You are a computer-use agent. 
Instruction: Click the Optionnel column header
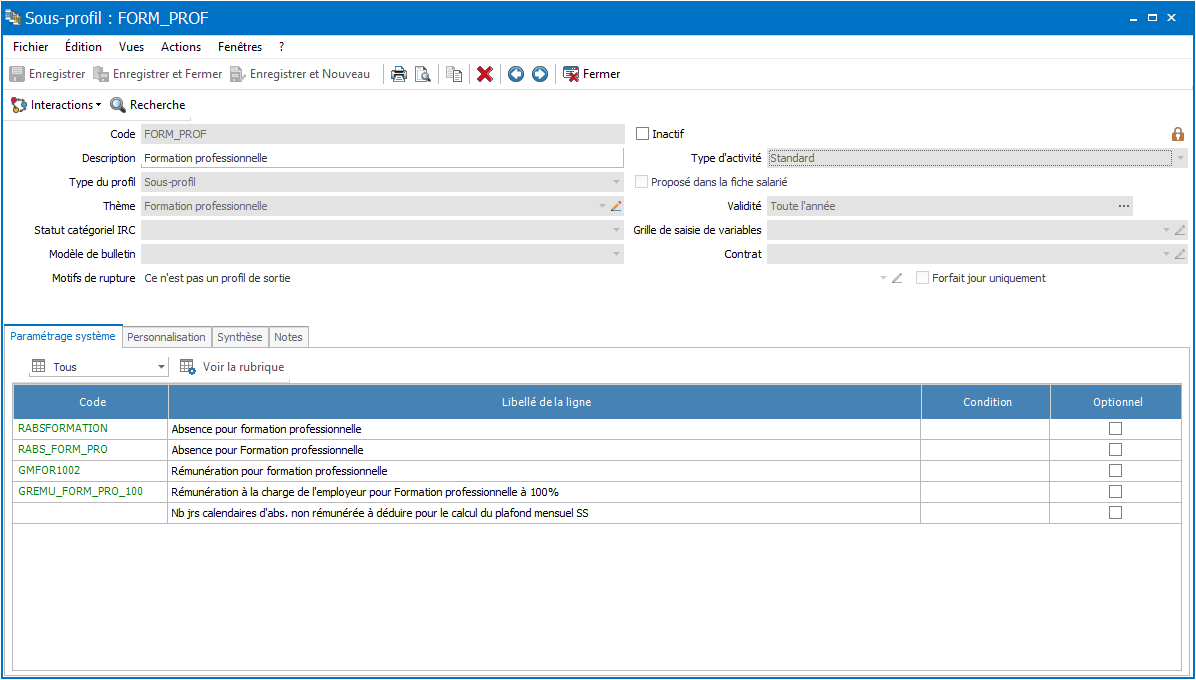coord(1116,402)
